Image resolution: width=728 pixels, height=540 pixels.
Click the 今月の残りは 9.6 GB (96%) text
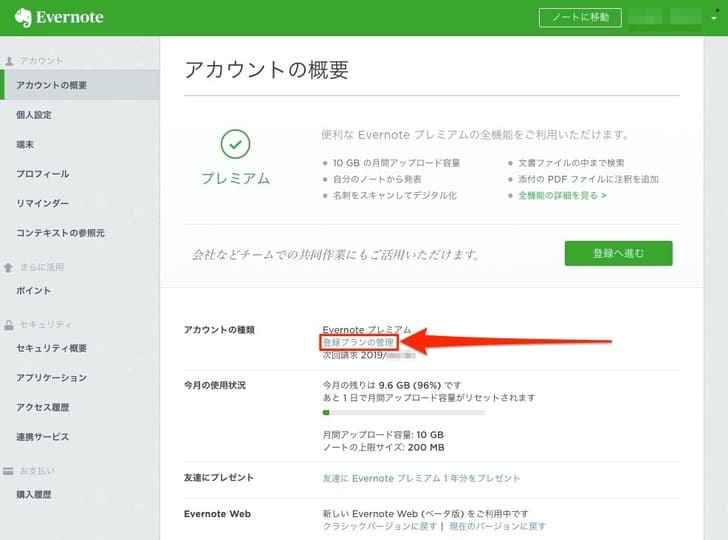click(392, 385)
